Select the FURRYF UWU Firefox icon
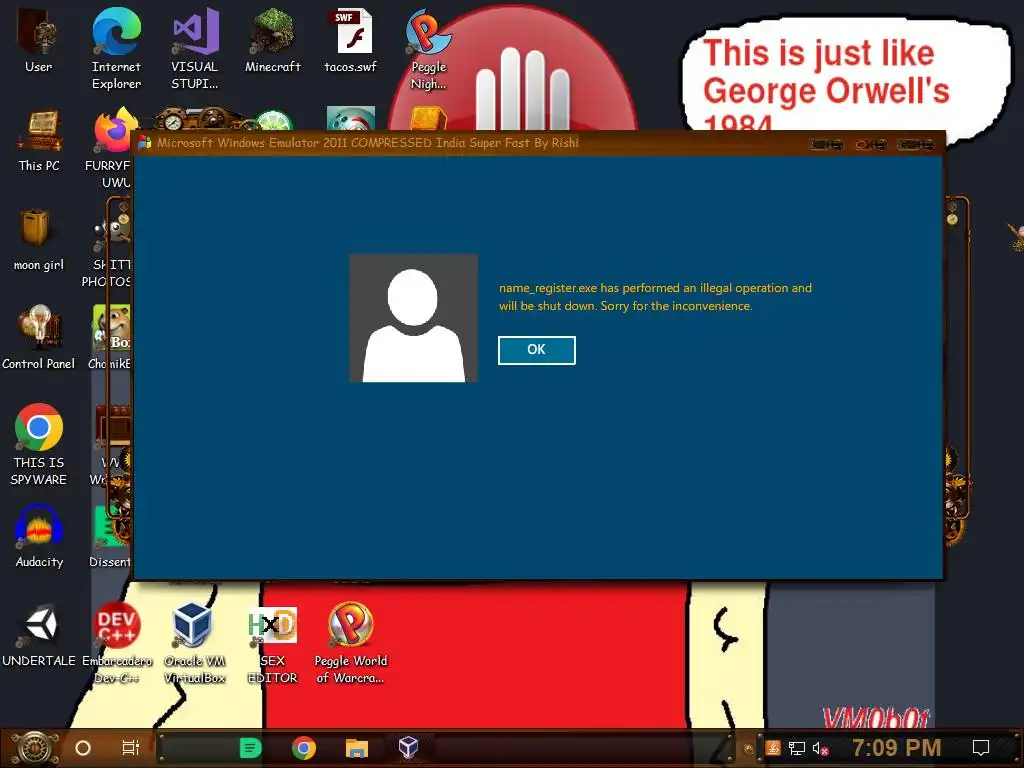The image size is (1024, 768). click(111, 147)
